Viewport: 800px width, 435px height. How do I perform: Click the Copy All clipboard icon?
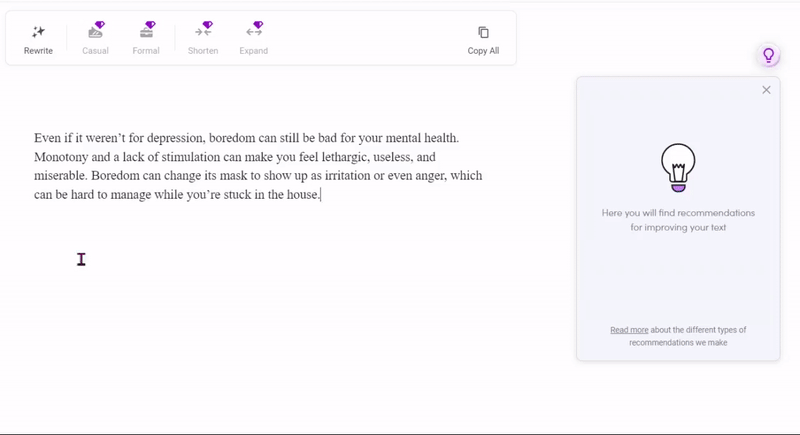[483, 32]
